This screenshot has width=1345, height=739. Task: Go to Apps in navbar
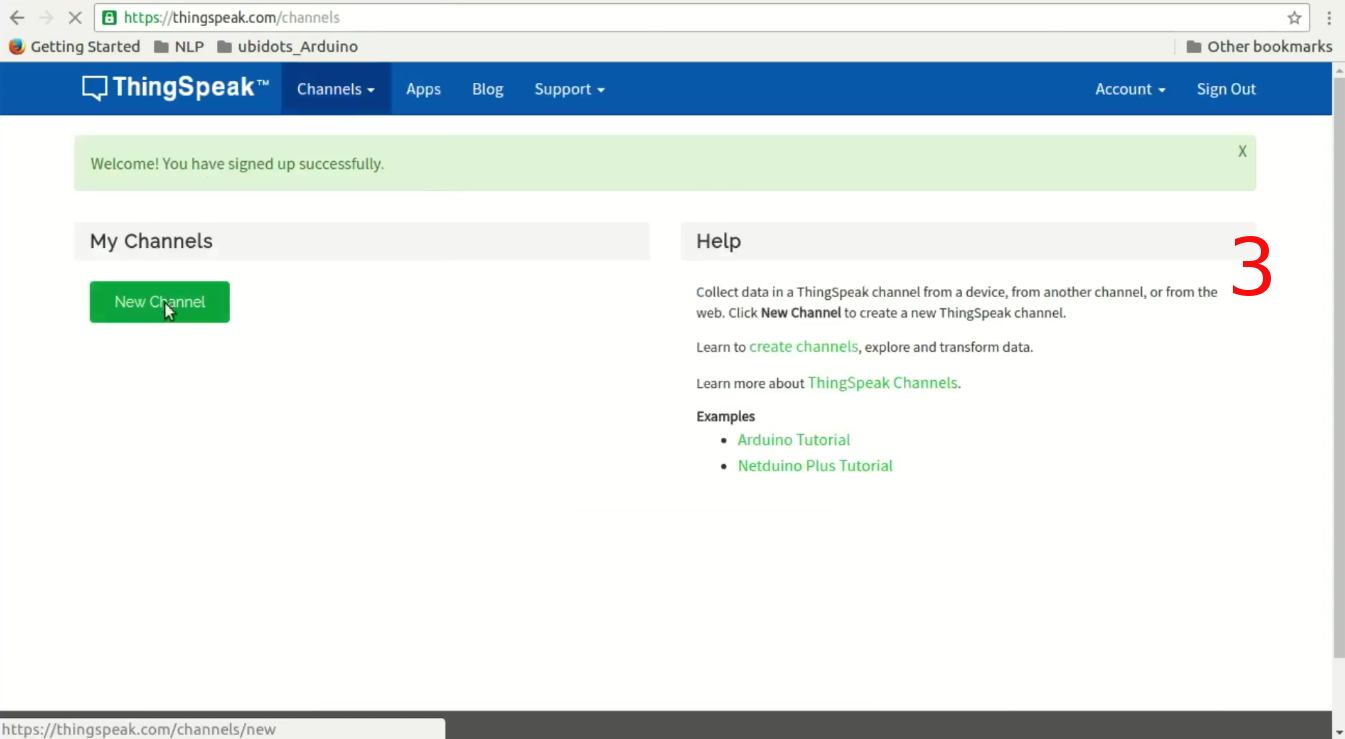423,89
